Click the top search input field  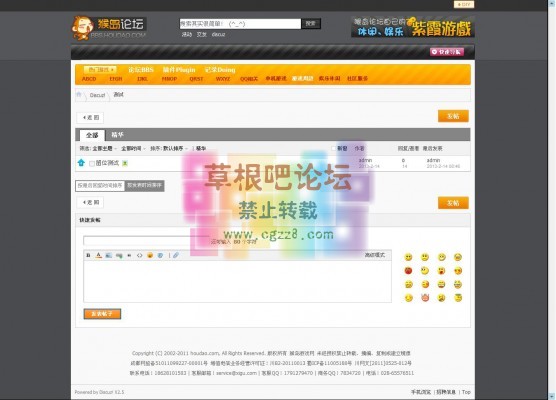240,24
